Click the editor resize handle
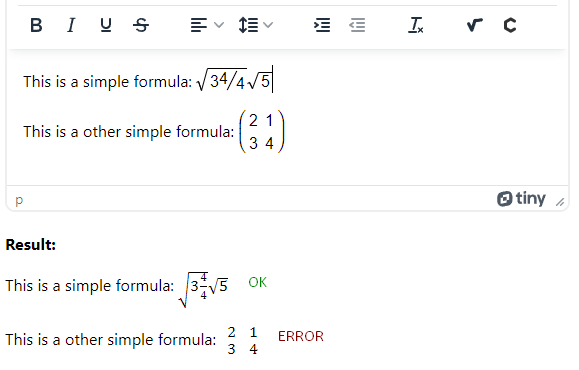 560,202
